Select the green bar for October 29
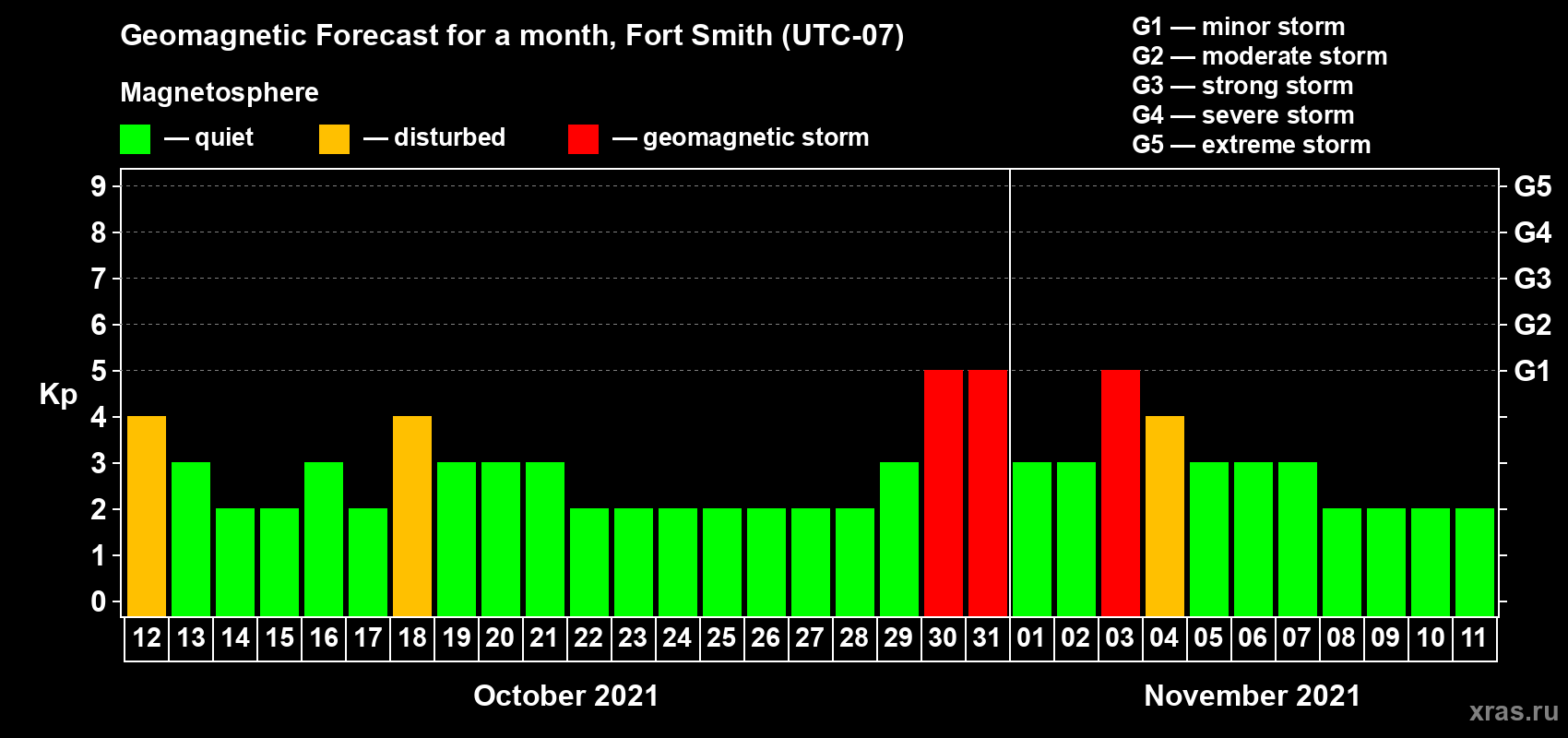Image resolution: width=1568 pixels, height=738 pixels. coord(899,539)
